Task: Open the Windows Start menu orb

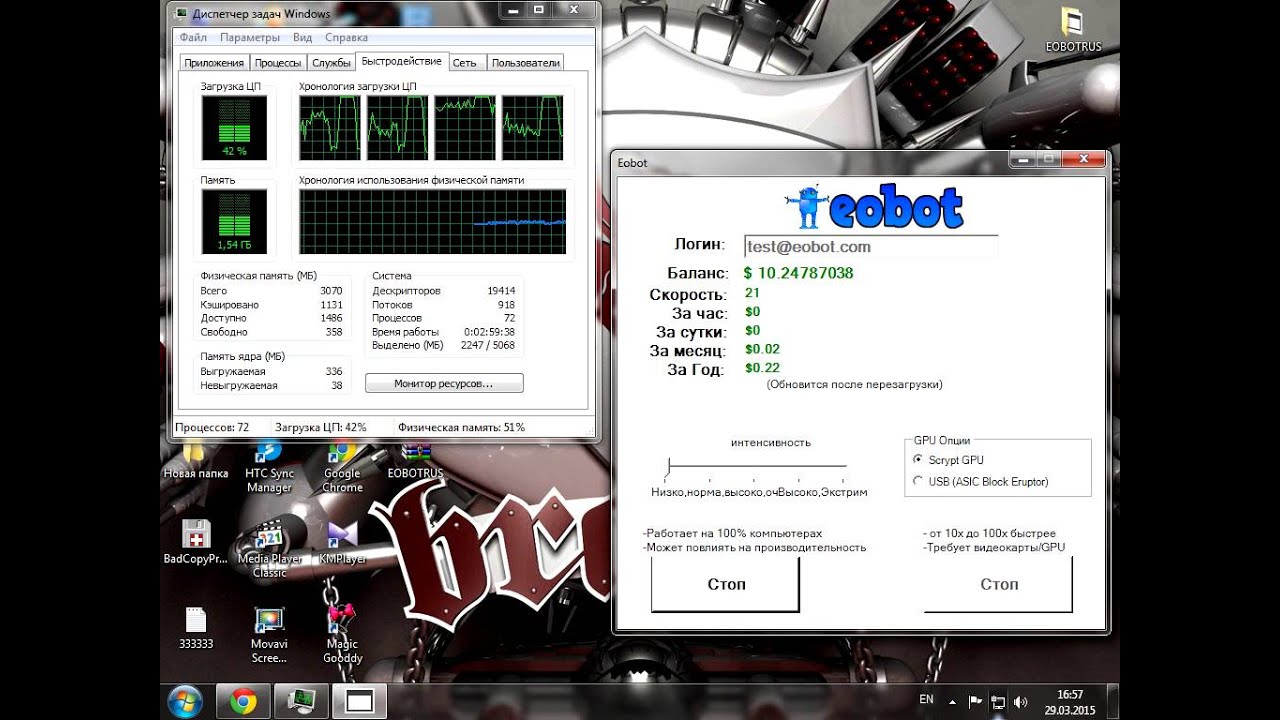Action: point(186,702)
